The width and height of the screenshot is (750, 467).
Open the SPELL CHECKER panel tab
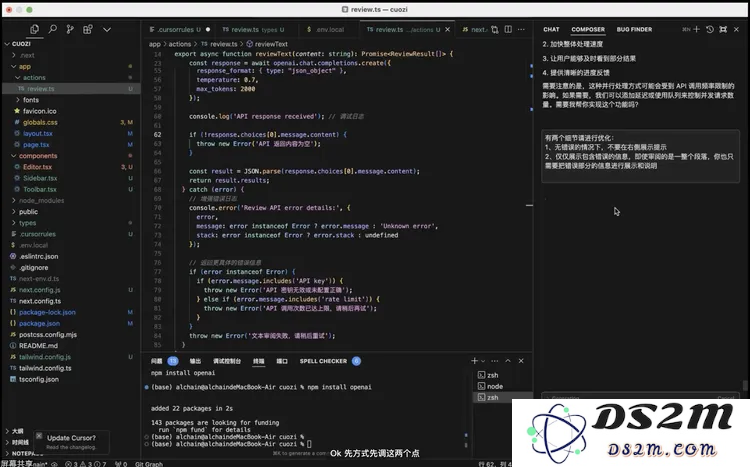(323, 361)
